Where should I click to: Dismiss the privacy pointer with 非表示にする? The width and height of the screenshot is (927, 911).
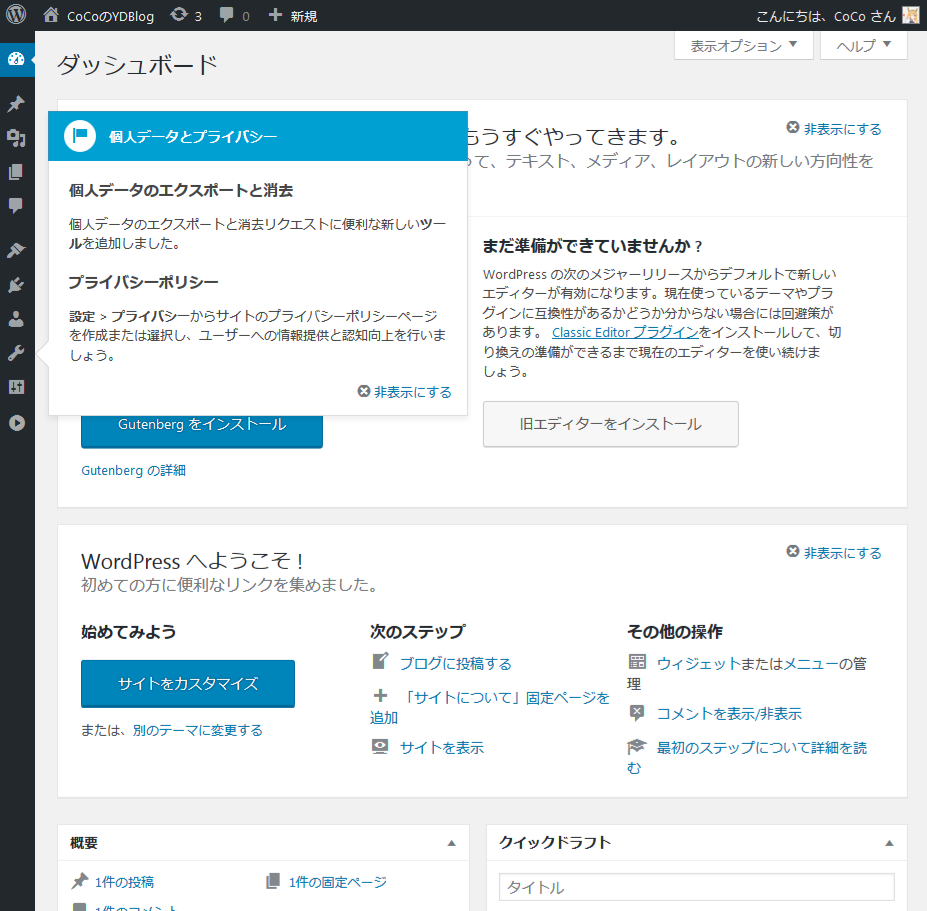pos(405,392)
